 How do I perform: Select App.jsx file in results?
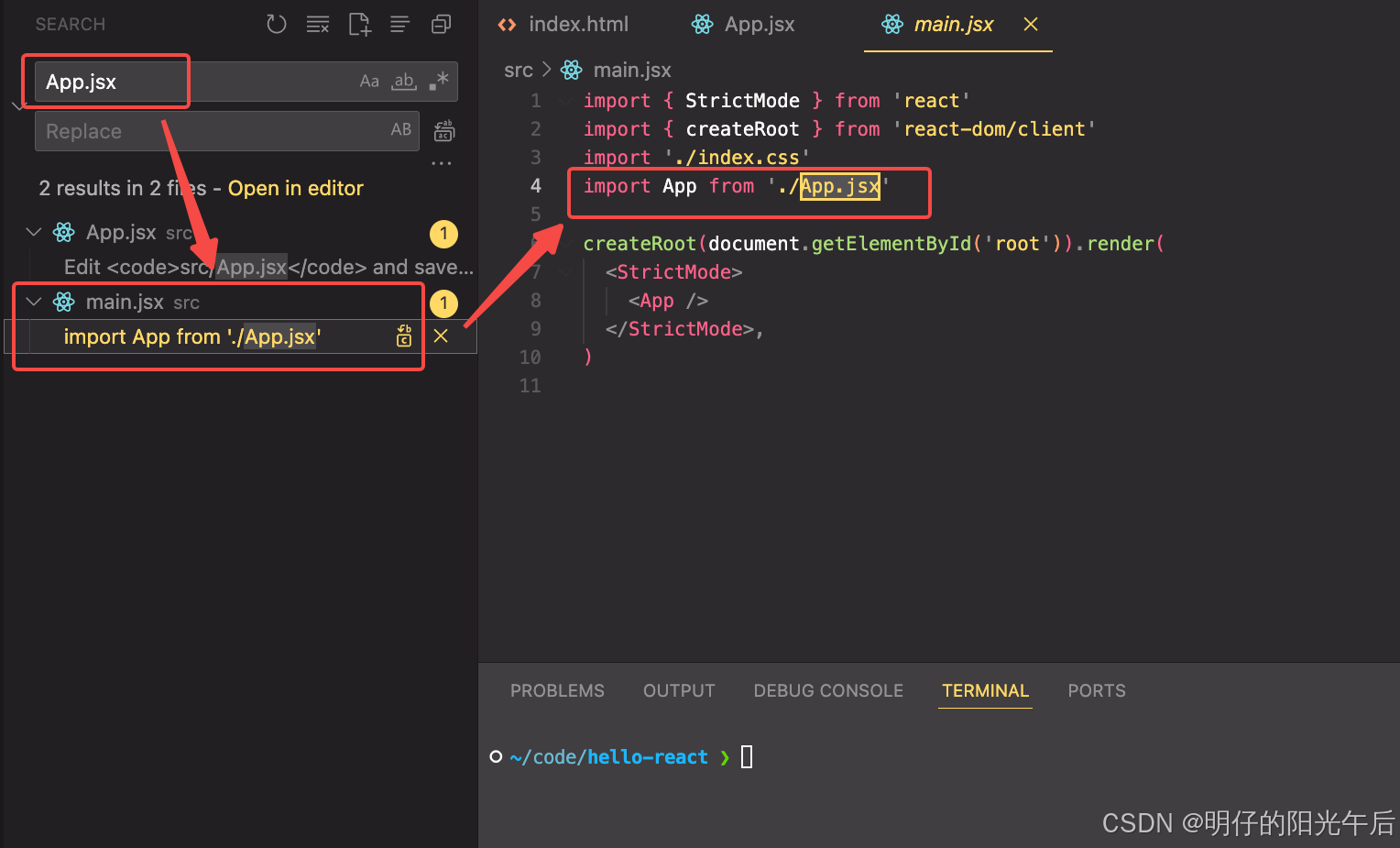pos(121,232)
